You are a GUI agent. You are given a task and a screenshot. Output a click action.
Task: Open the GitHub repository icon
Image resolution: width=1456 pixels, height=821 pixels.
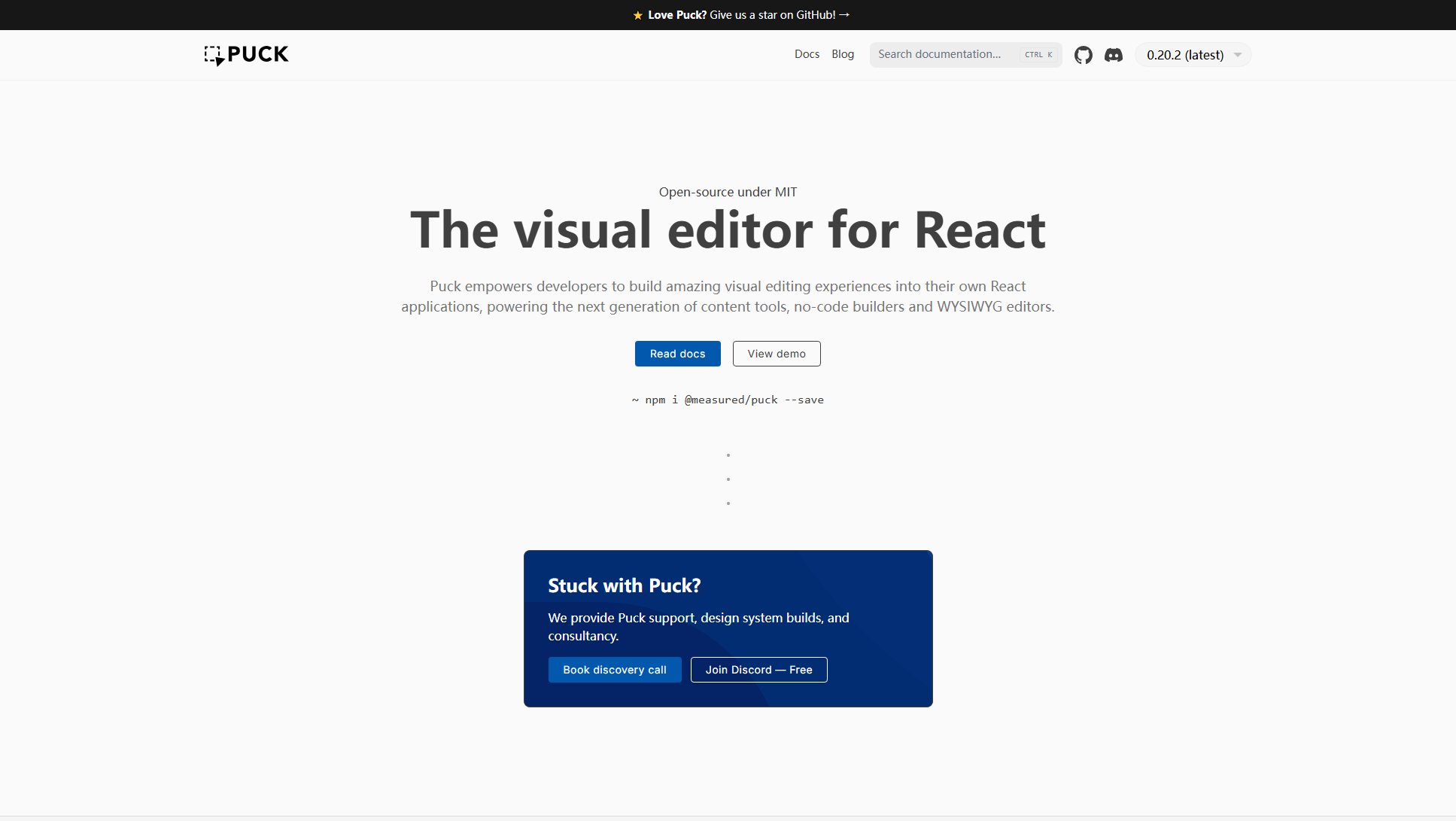(1083, 55)
